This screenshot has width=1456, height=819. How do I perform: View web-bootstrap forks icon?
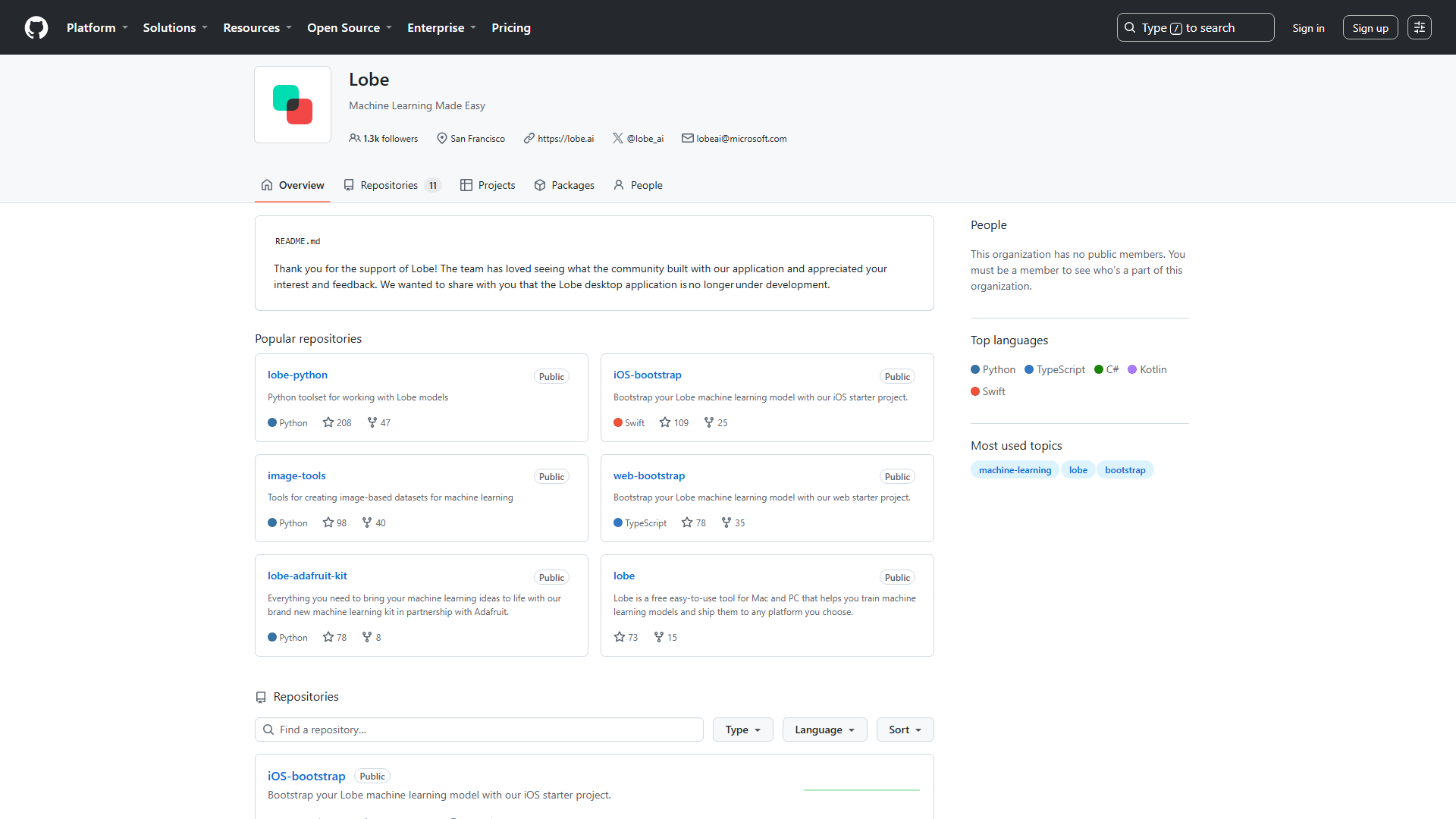tap(726, 522)
